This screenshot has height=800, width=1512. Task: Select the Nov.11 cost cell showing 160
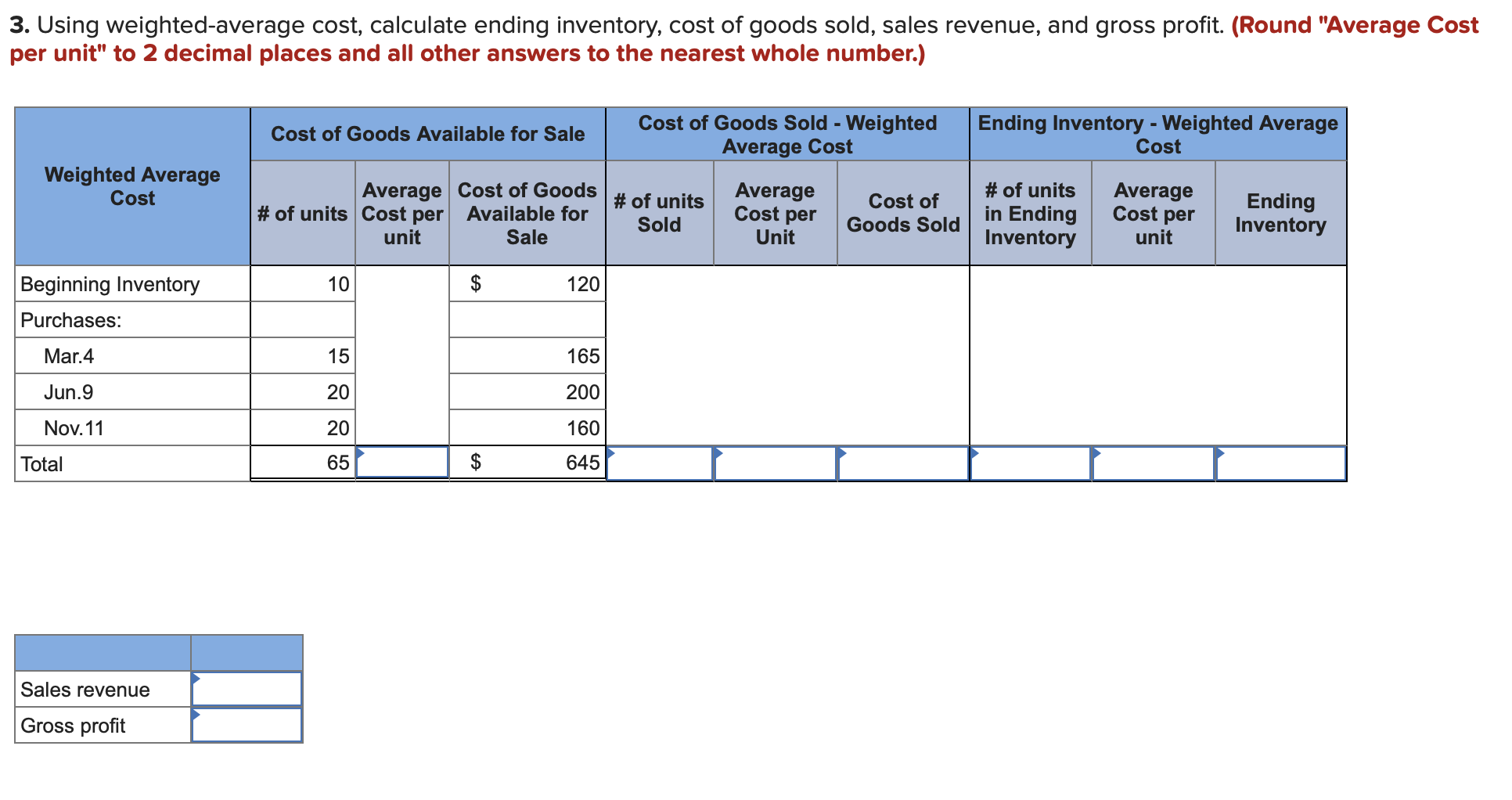coord(527,427)
